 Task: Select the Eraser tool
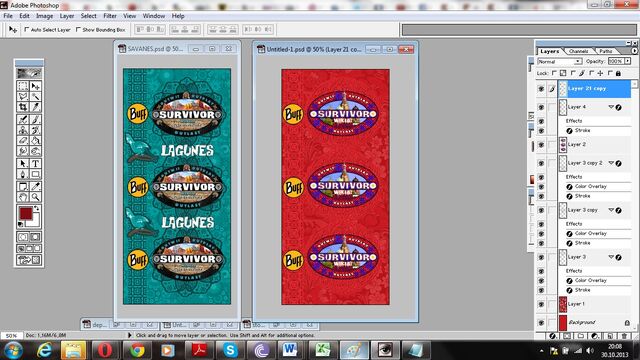[x=23, y=141]
